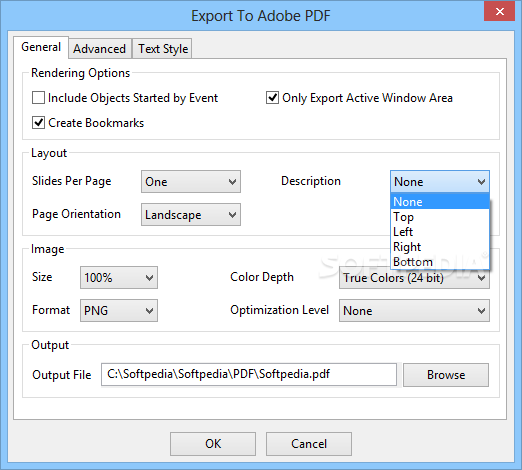The width and height of the screenshot is (522, 470).
Task: Choose Left in the Description list
Action: 440,232
